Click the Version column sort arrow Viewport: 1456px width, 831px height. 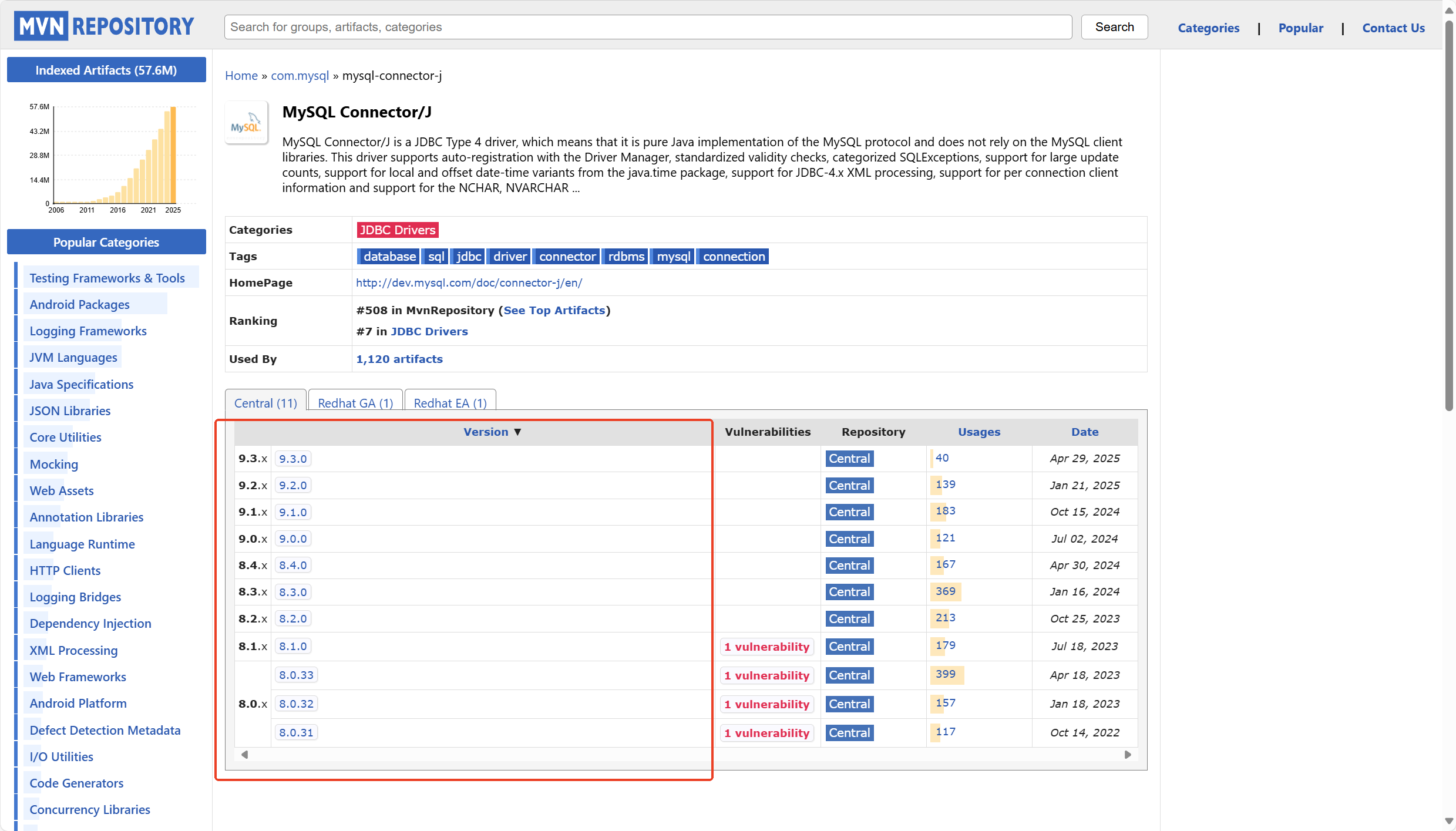(517, 432)
